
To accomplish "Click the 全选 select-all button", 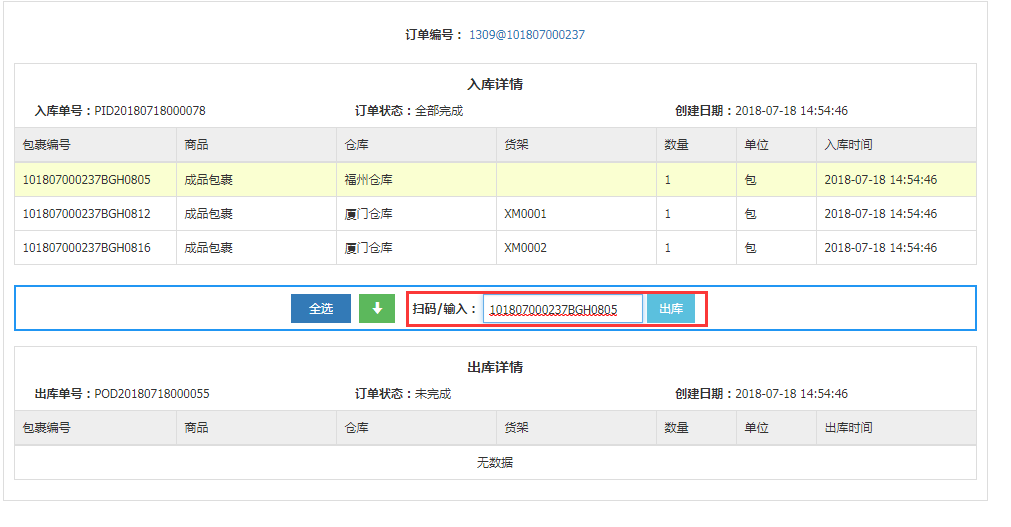I will [320, 309].
